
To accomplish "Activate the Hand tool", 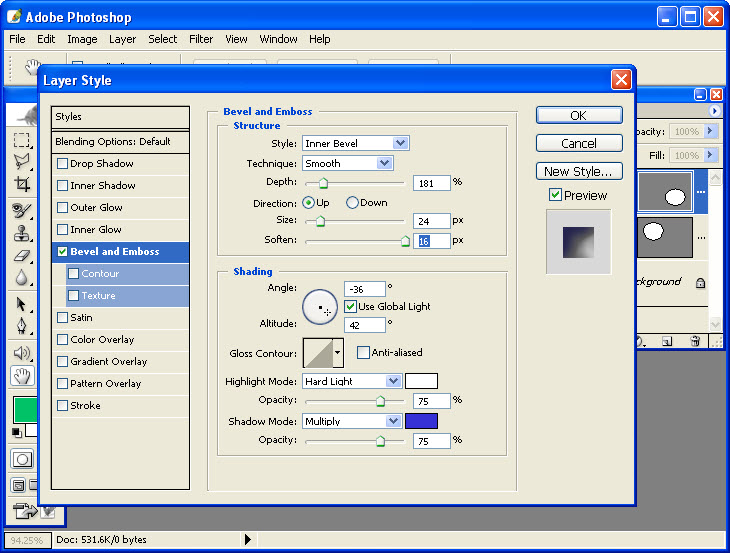I will click(x=22, y=375).
